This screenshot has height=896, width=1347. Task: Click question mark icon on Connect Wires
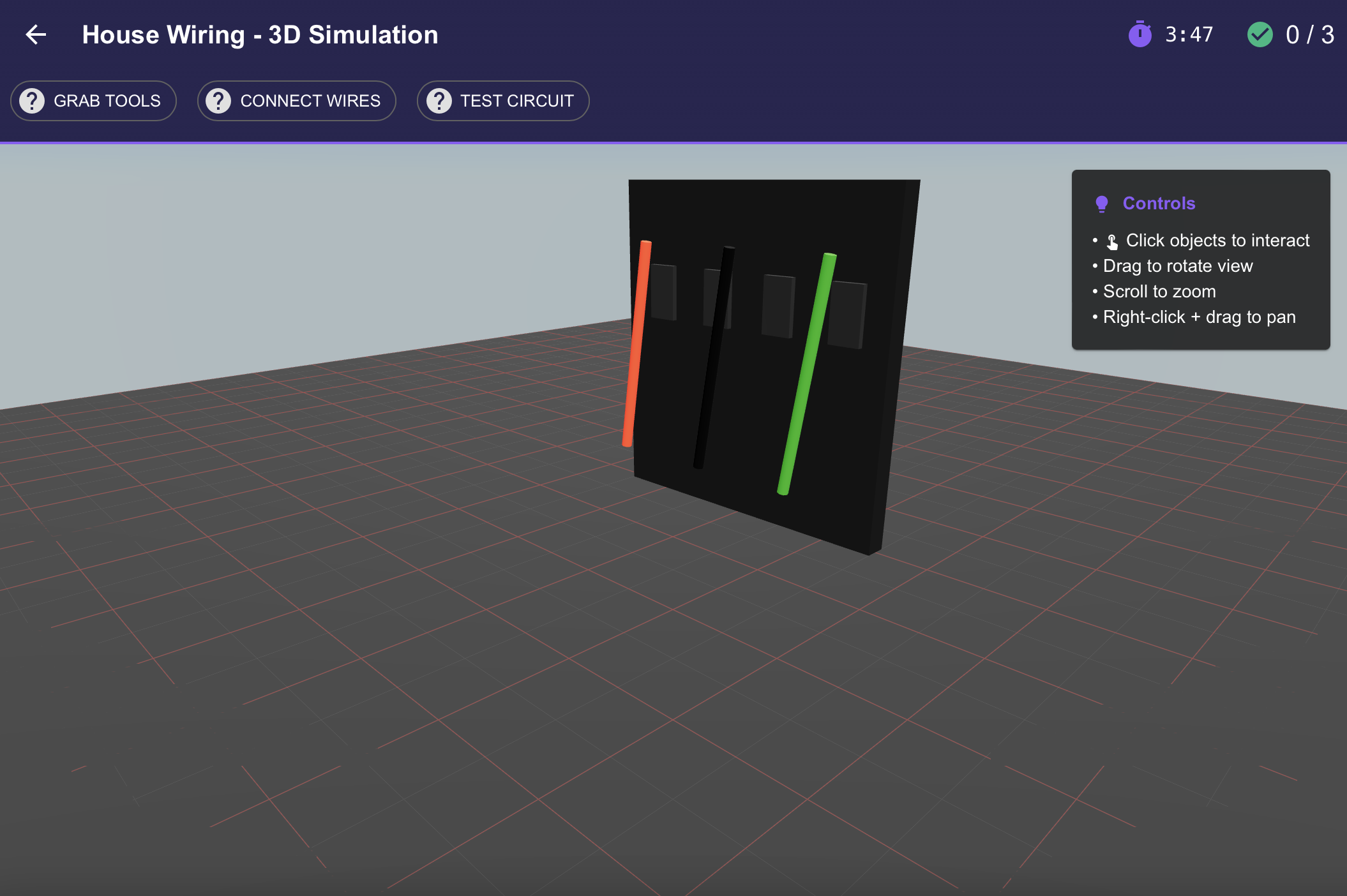[x=218, y=101]
